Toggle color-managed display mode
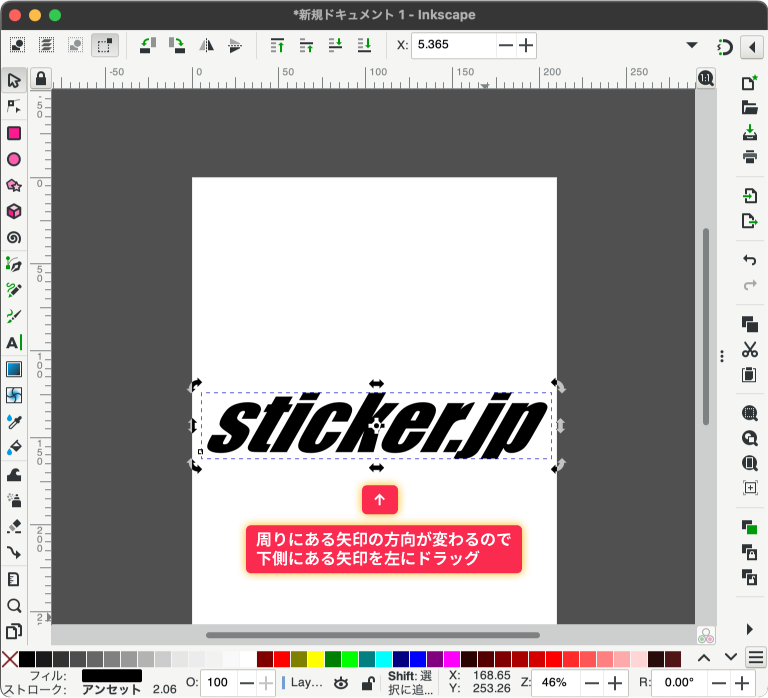Image resolution: width=768 pixels, height=698 pixels. [x=706, y=635]
